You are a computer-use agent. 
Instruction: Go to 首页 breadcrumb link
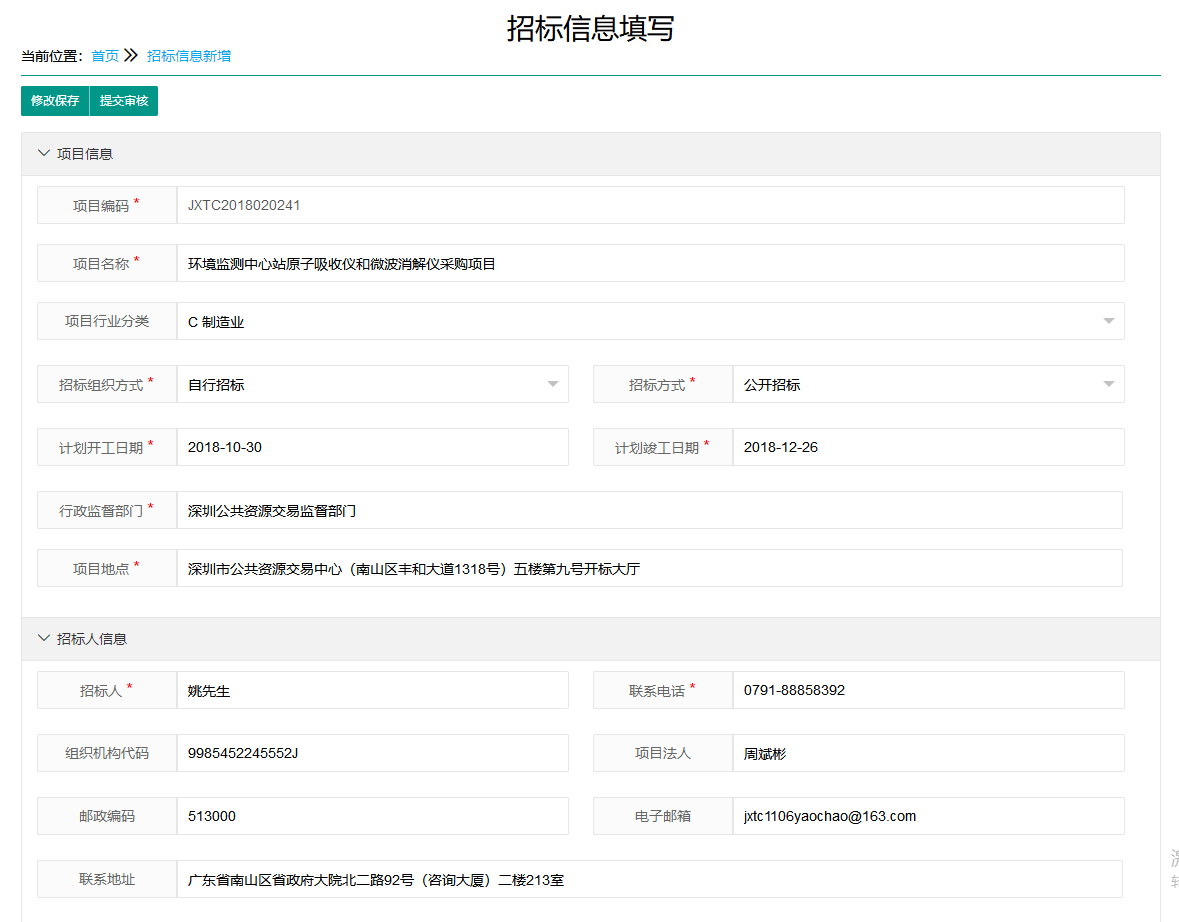[105, 56]
